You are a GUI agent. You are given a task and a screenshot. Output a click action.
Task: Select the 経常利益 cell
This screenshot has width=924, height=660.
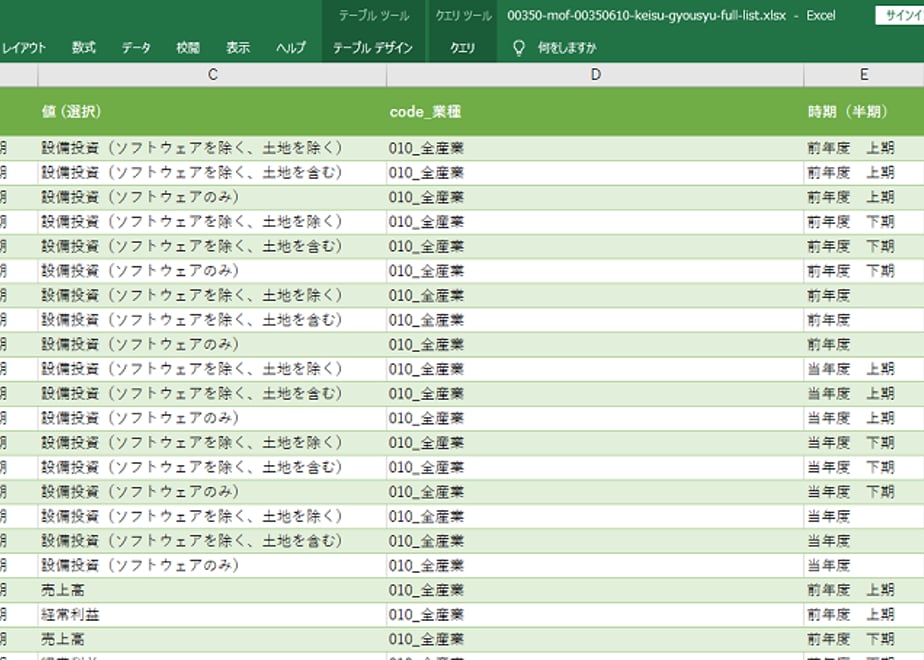pos(212,615)
